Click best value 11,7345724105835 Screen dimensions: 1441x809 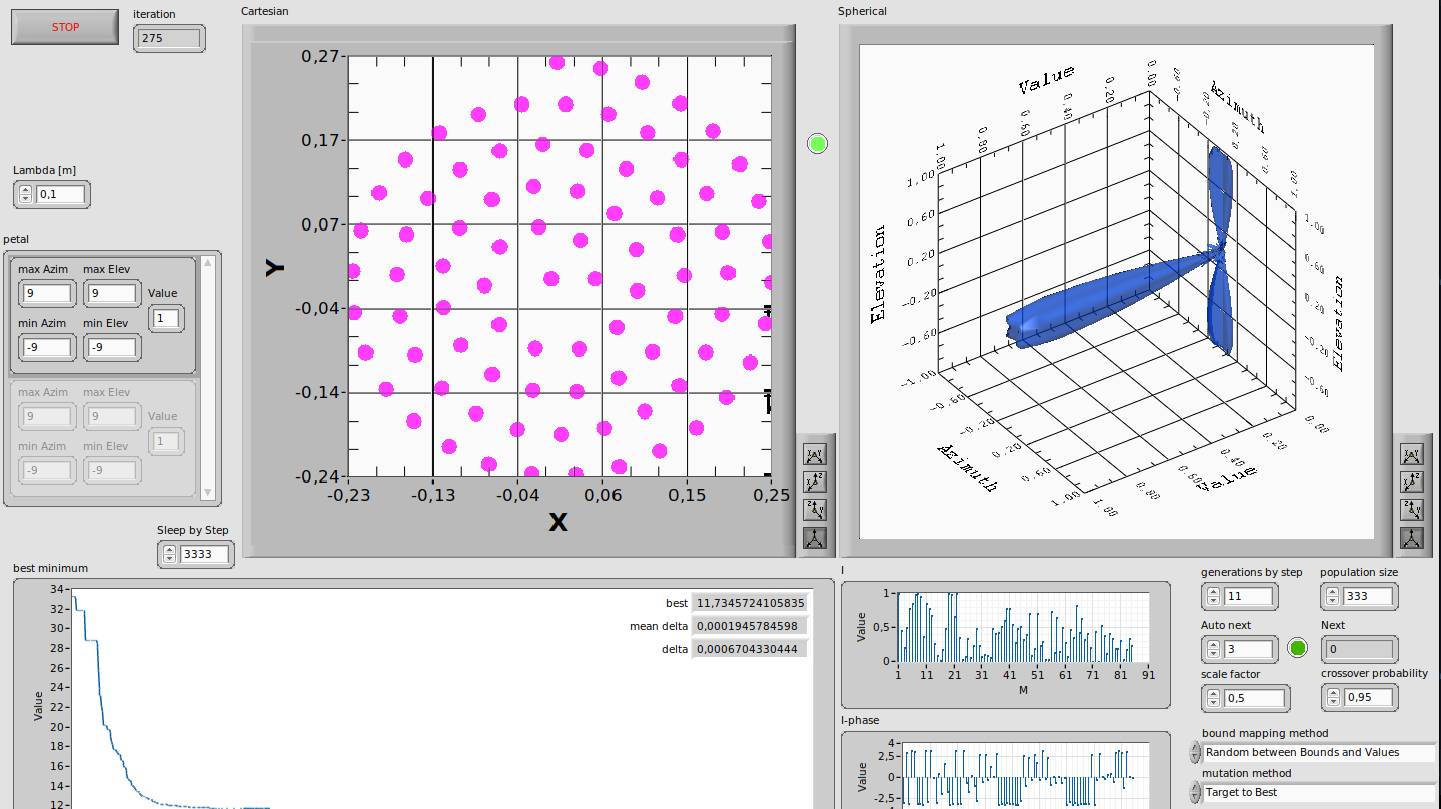click(750, 603)
